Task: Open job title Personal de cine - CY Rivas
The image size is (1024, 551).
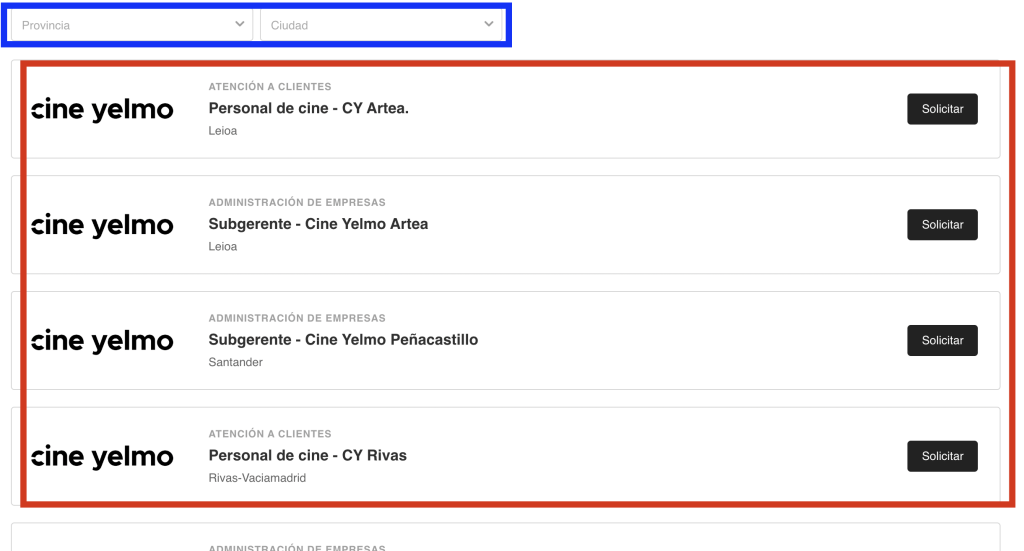Action: coord(307,455)
